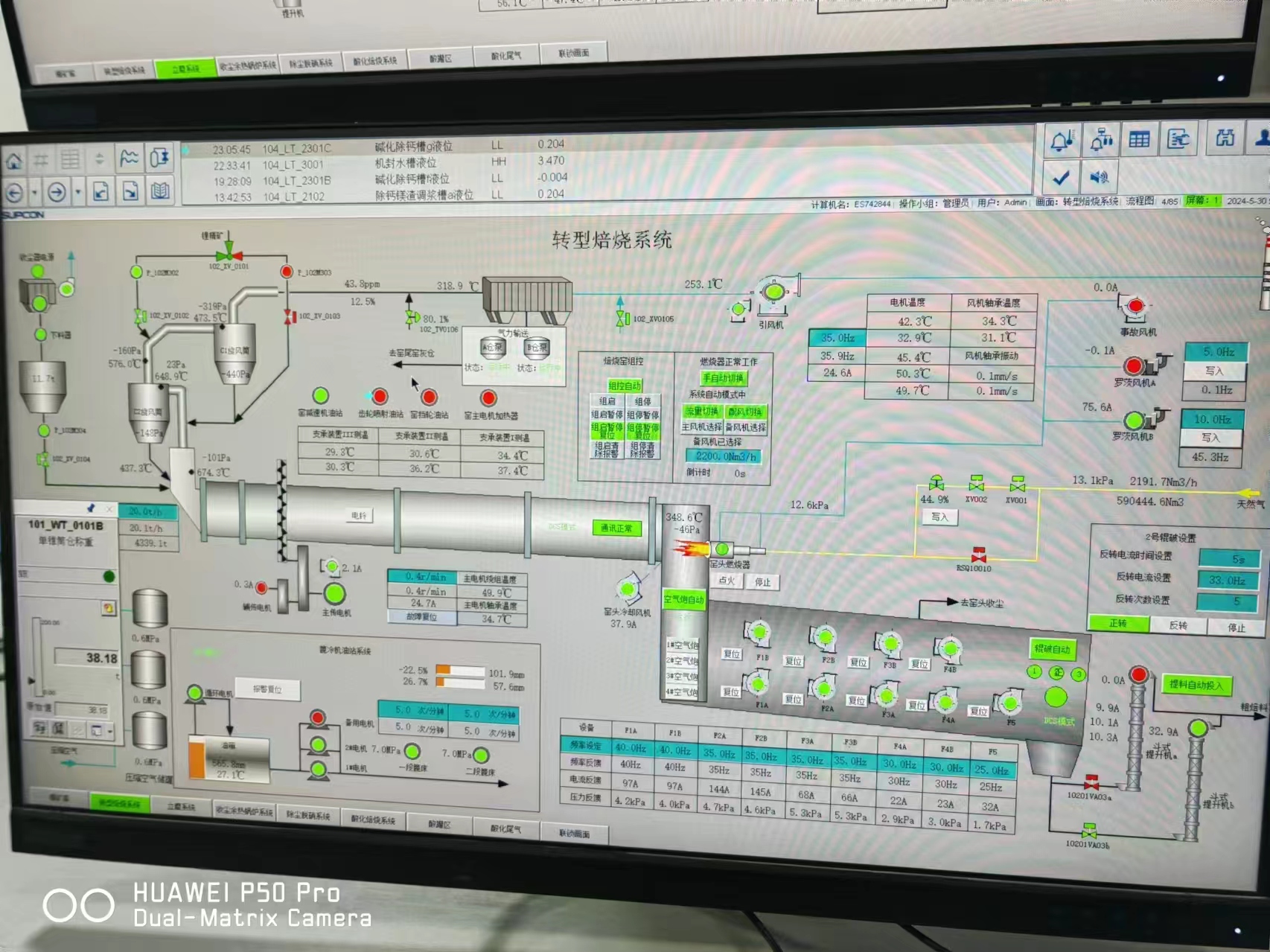
Task: Switch to the 联锁画面 bottom tab
Action: [x=574, y=834]
